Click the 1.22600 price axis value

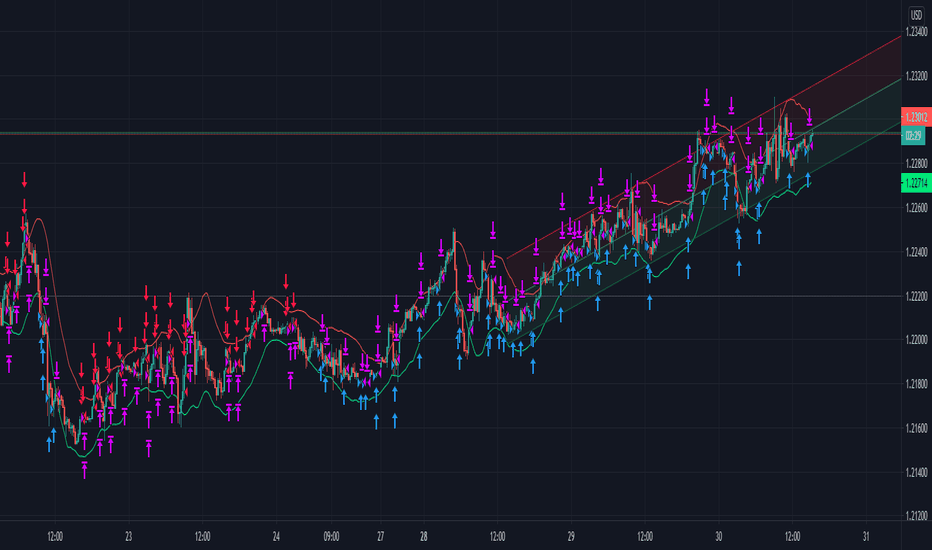pyautogui.click(x=917, y=208)
